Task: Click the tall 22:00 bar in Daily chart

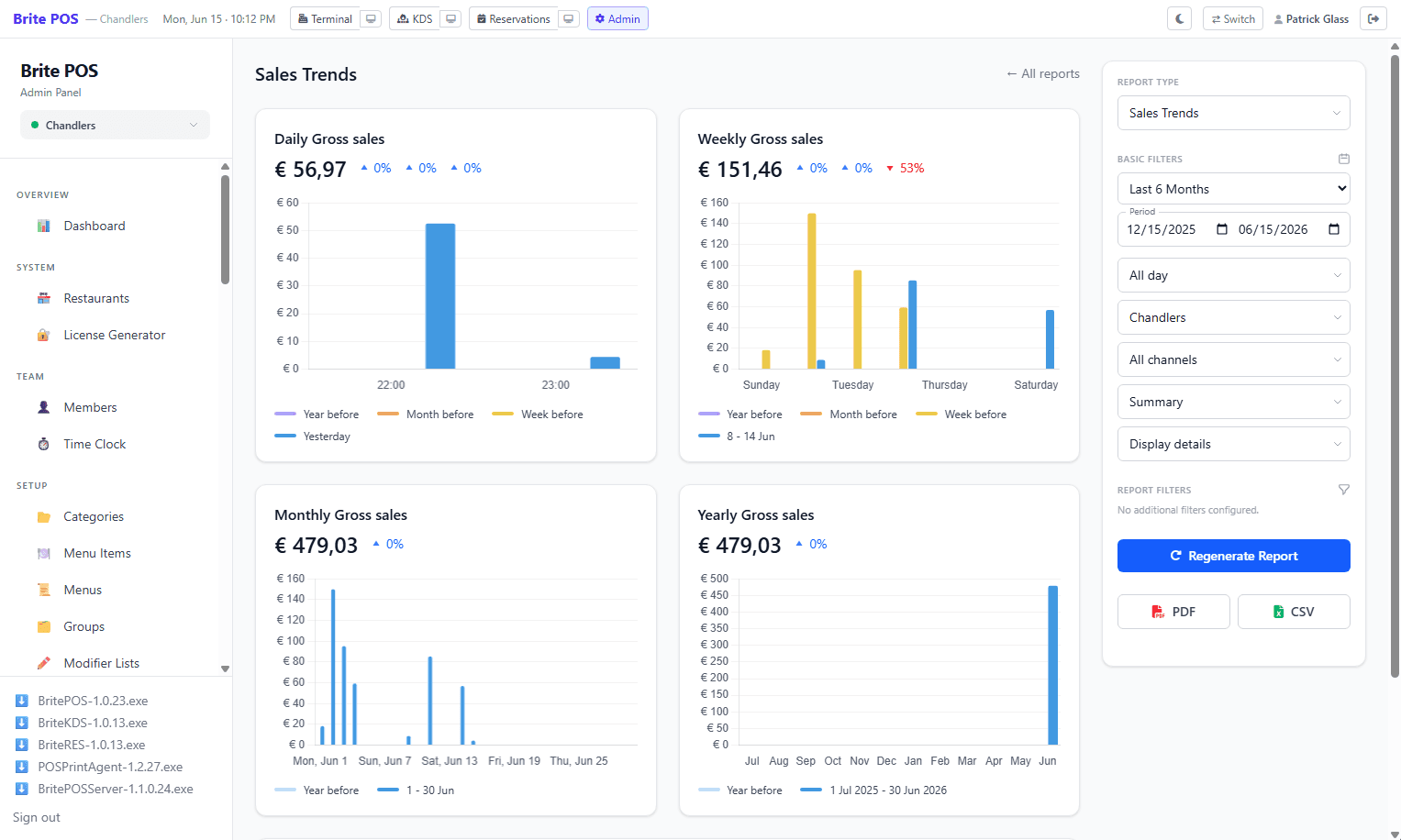Action: tap(440, 296)
